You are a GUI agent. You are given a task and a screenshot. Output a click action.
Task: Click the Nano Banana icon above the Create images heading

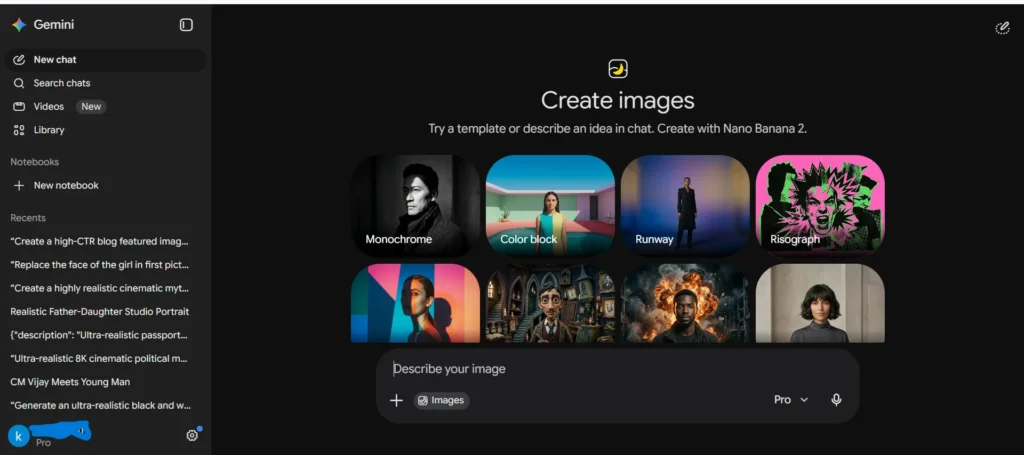(x=618, y=69)
